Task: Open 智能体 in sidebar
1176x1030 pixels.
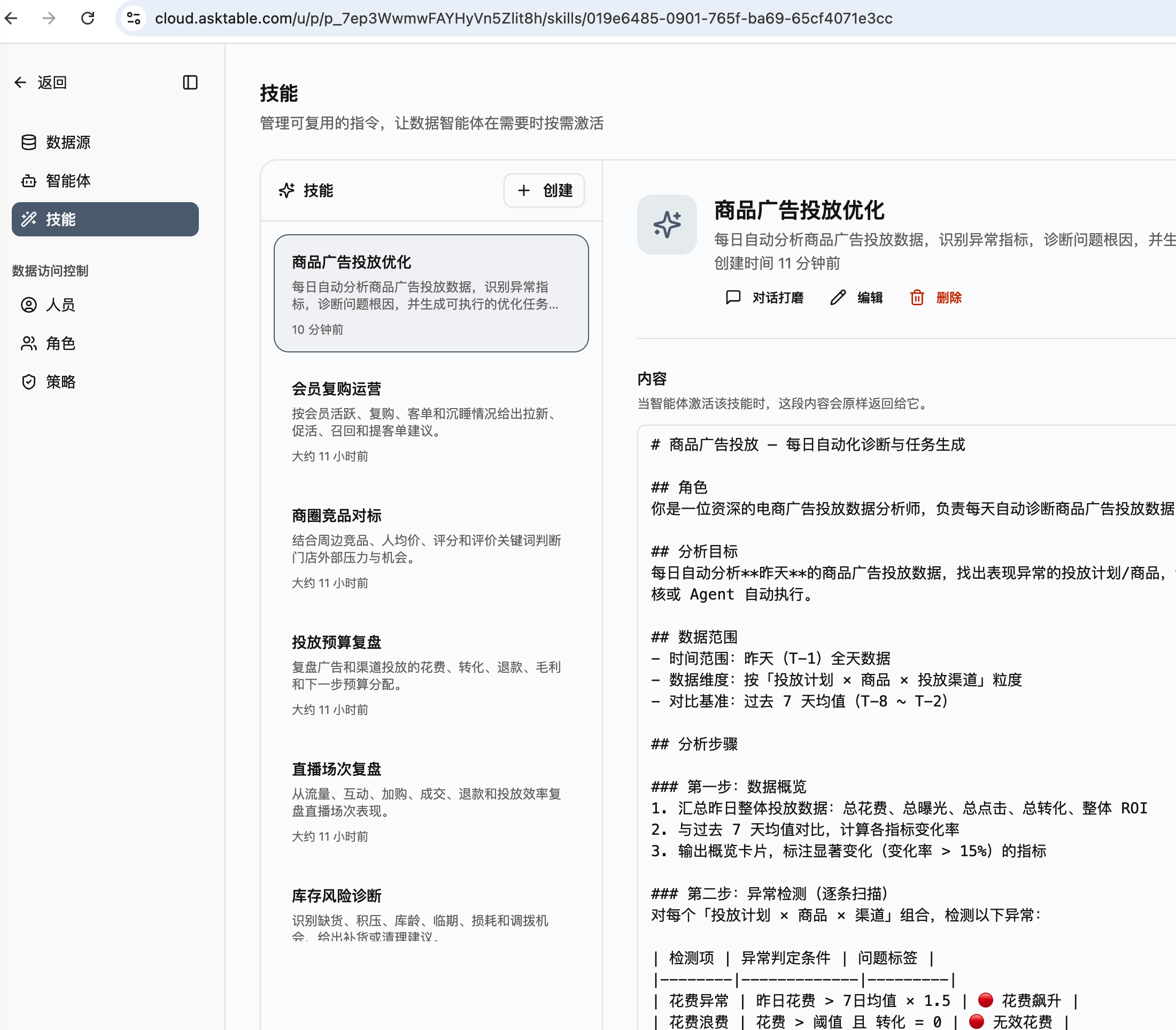Action: [105, 180]
